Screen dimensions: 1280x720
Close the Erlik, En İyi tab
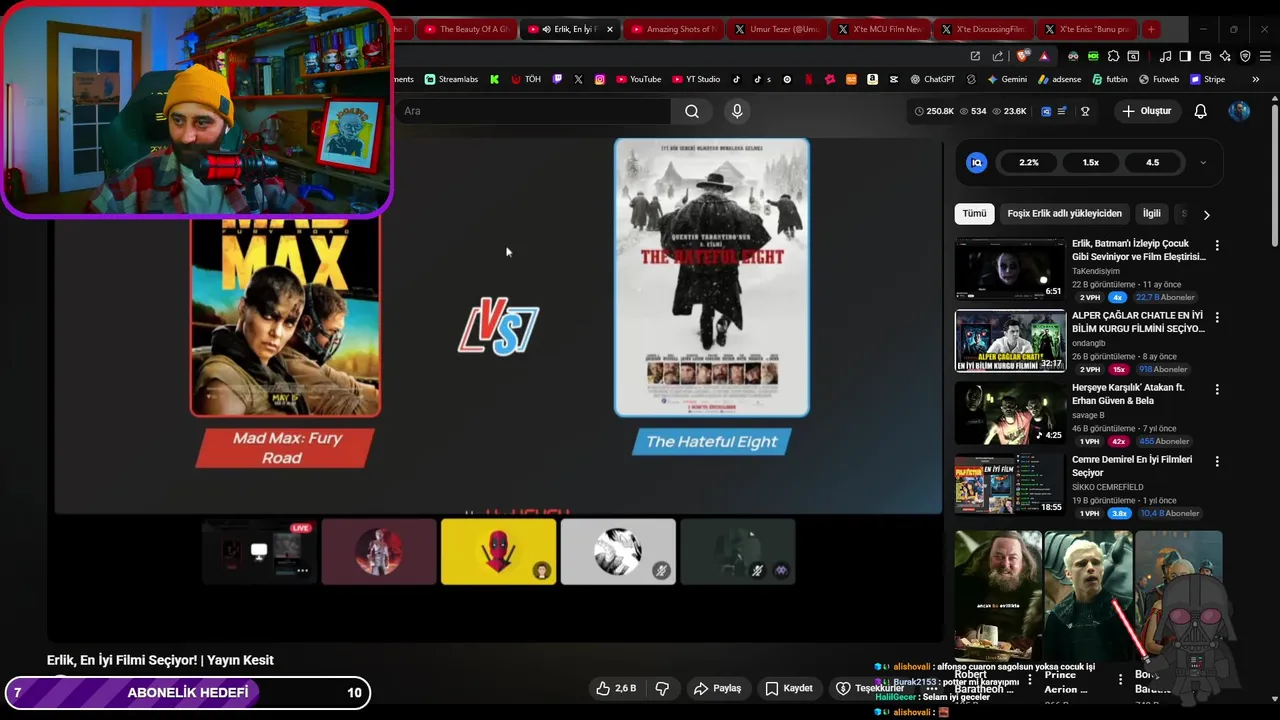[609, 29]
